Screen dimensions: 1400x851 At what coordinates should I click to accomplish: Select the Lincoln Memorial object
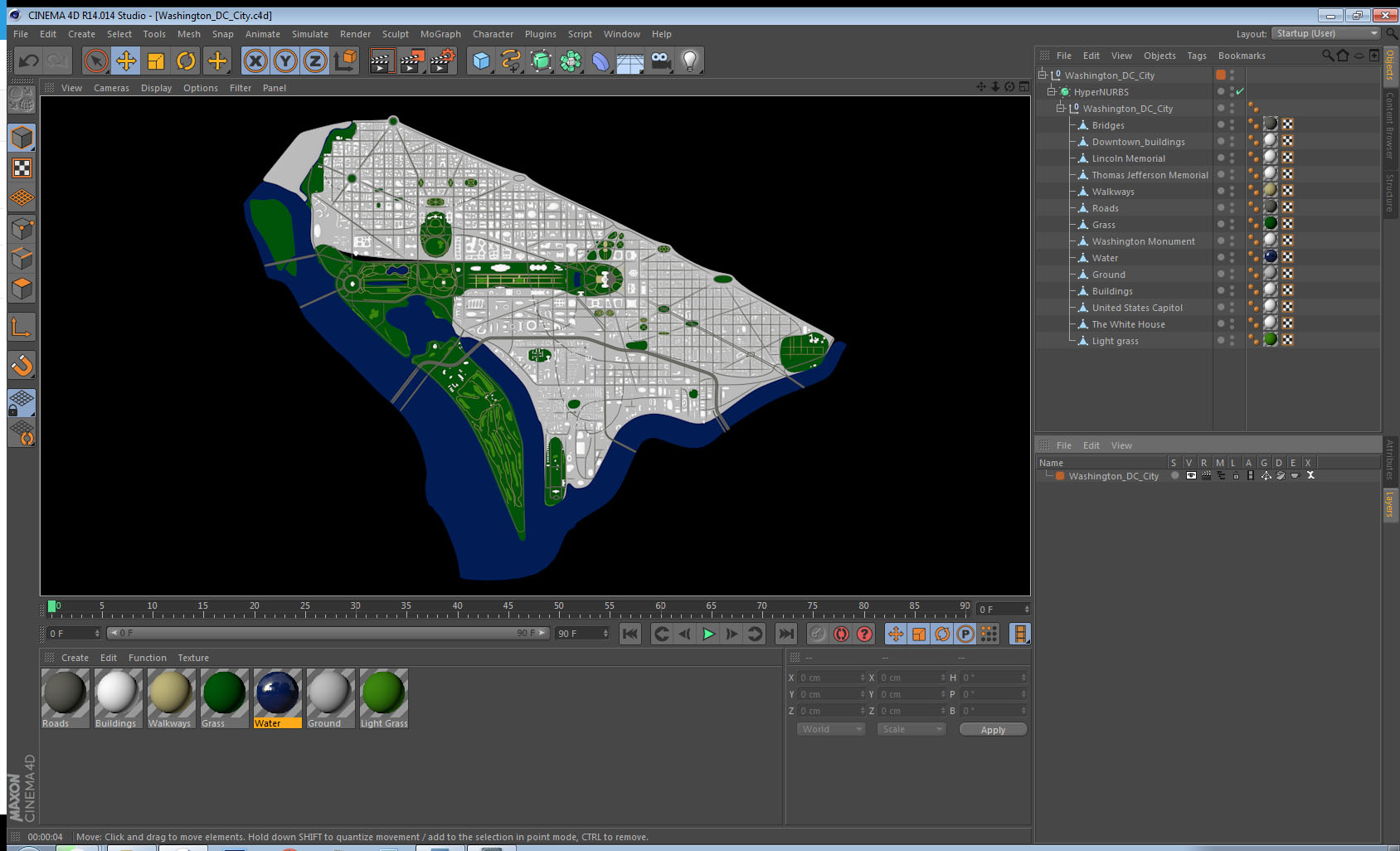point(1128,158)
